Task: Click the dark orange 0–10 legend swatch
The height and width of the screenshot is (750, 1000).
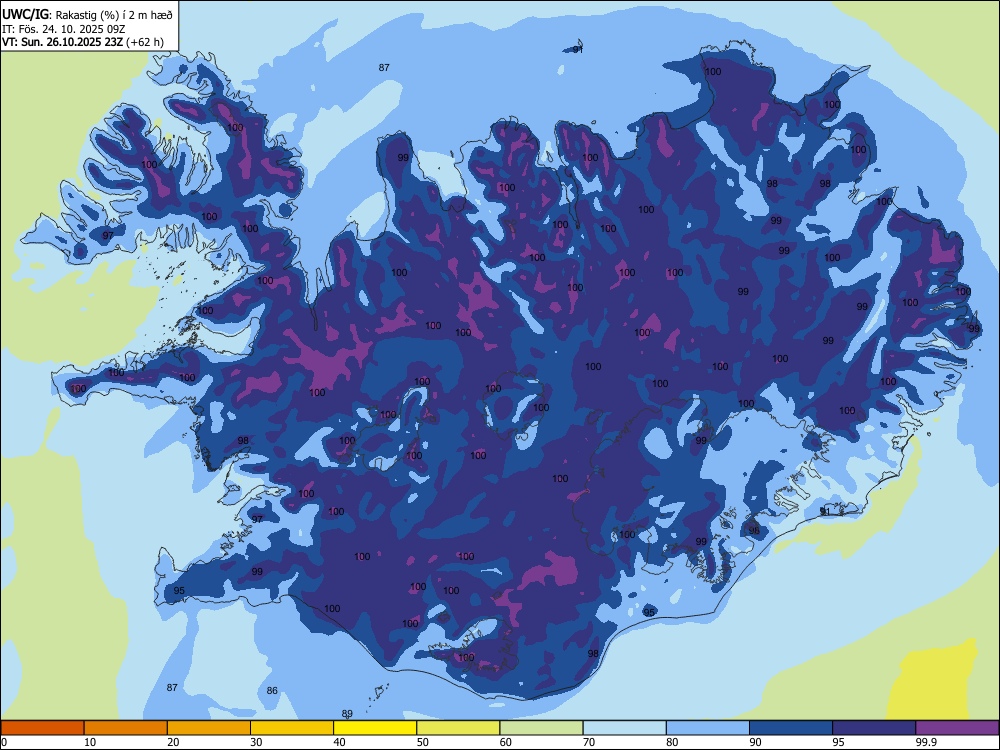Action: point(42,728)
